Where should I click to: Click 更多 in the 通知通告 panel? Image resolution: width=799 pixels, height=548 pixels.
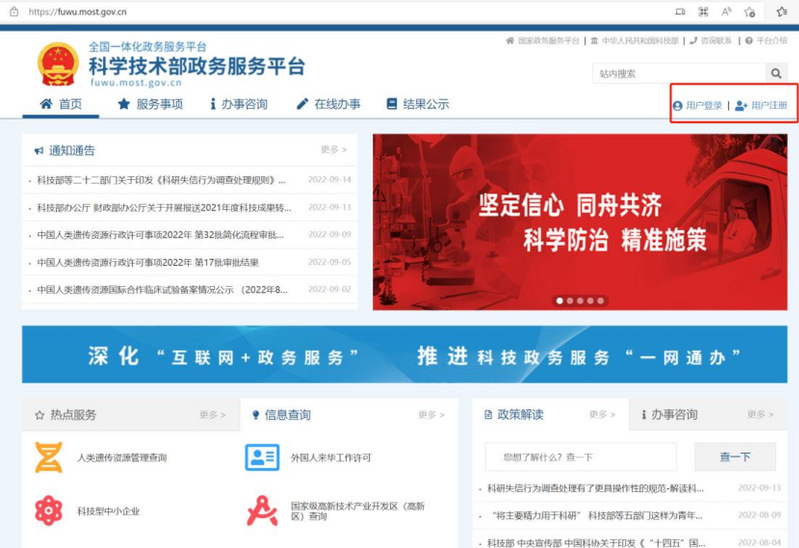334,149
